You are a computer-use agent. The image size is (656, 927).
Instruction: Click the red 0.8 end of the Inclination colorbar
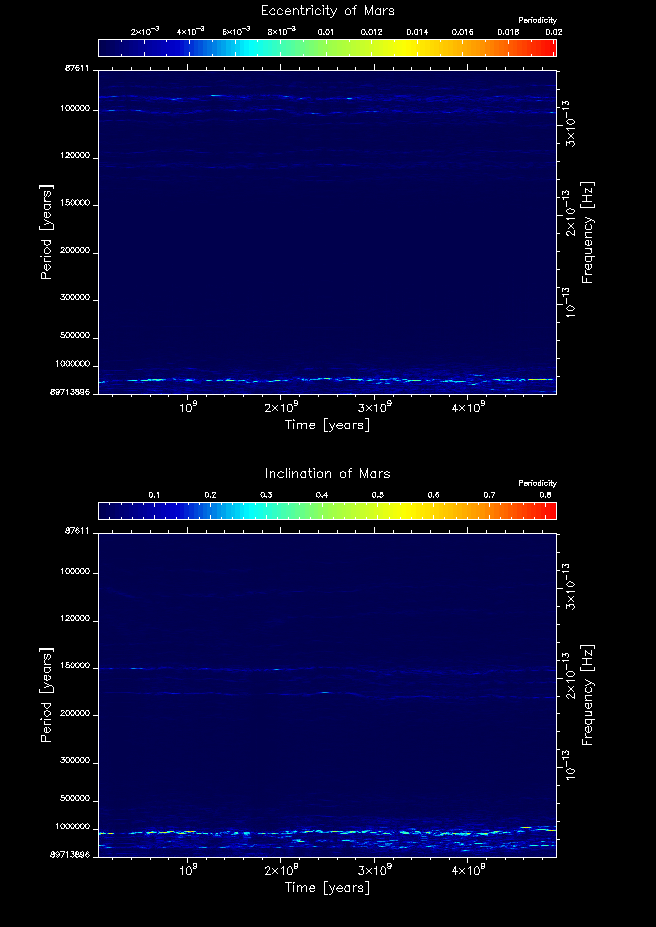pyautogui.click(x=549, y=511)
